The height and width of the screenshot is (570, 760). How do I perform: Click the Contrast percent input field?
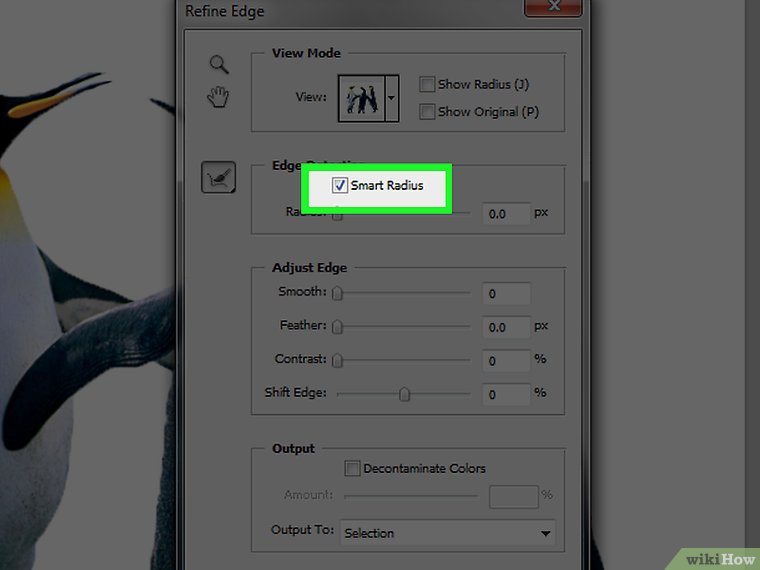pyautogui.click(x=506, y=360)
